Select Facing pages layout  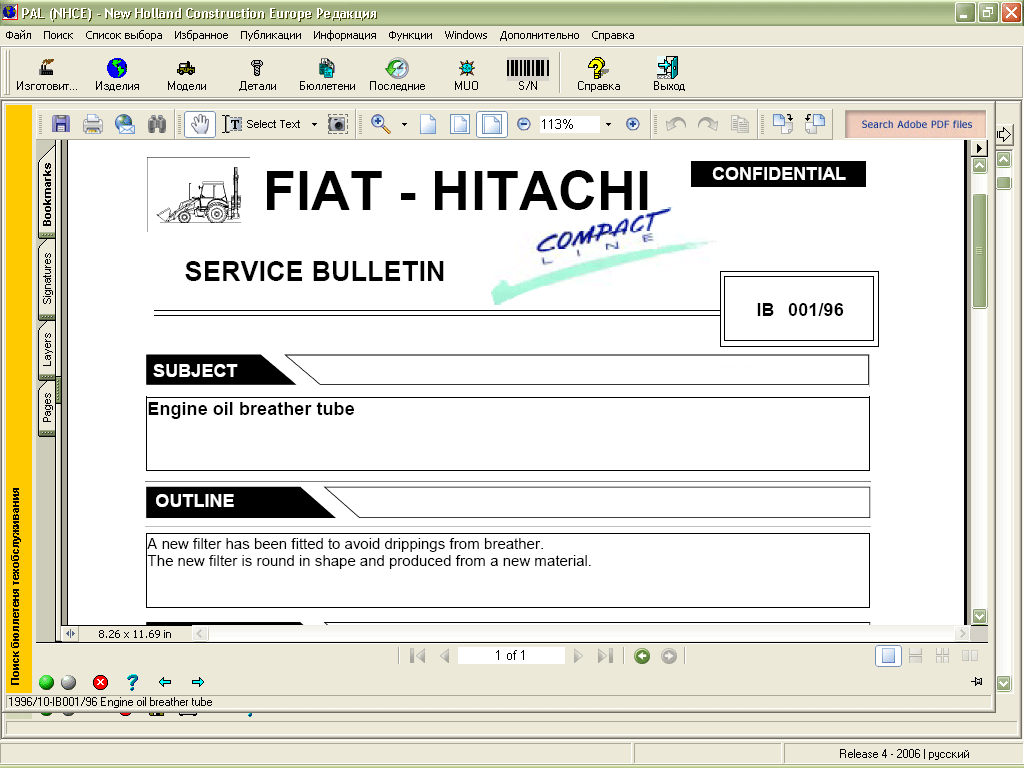click(x=970, y=656)
